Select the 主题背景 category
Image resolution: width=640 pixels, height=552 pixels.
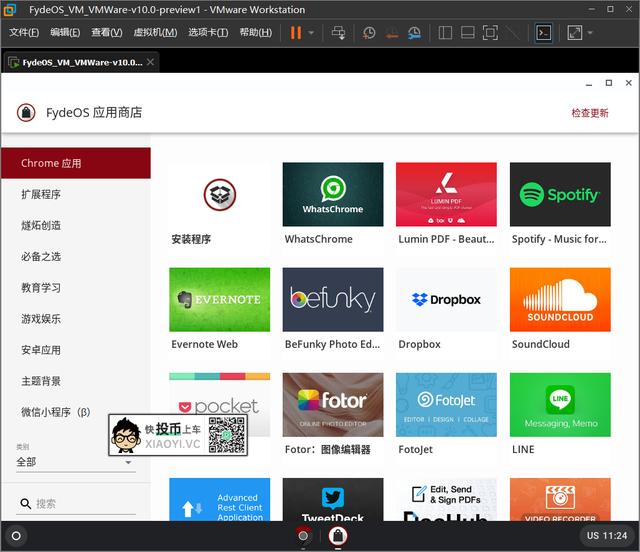[x=76, y=381]
